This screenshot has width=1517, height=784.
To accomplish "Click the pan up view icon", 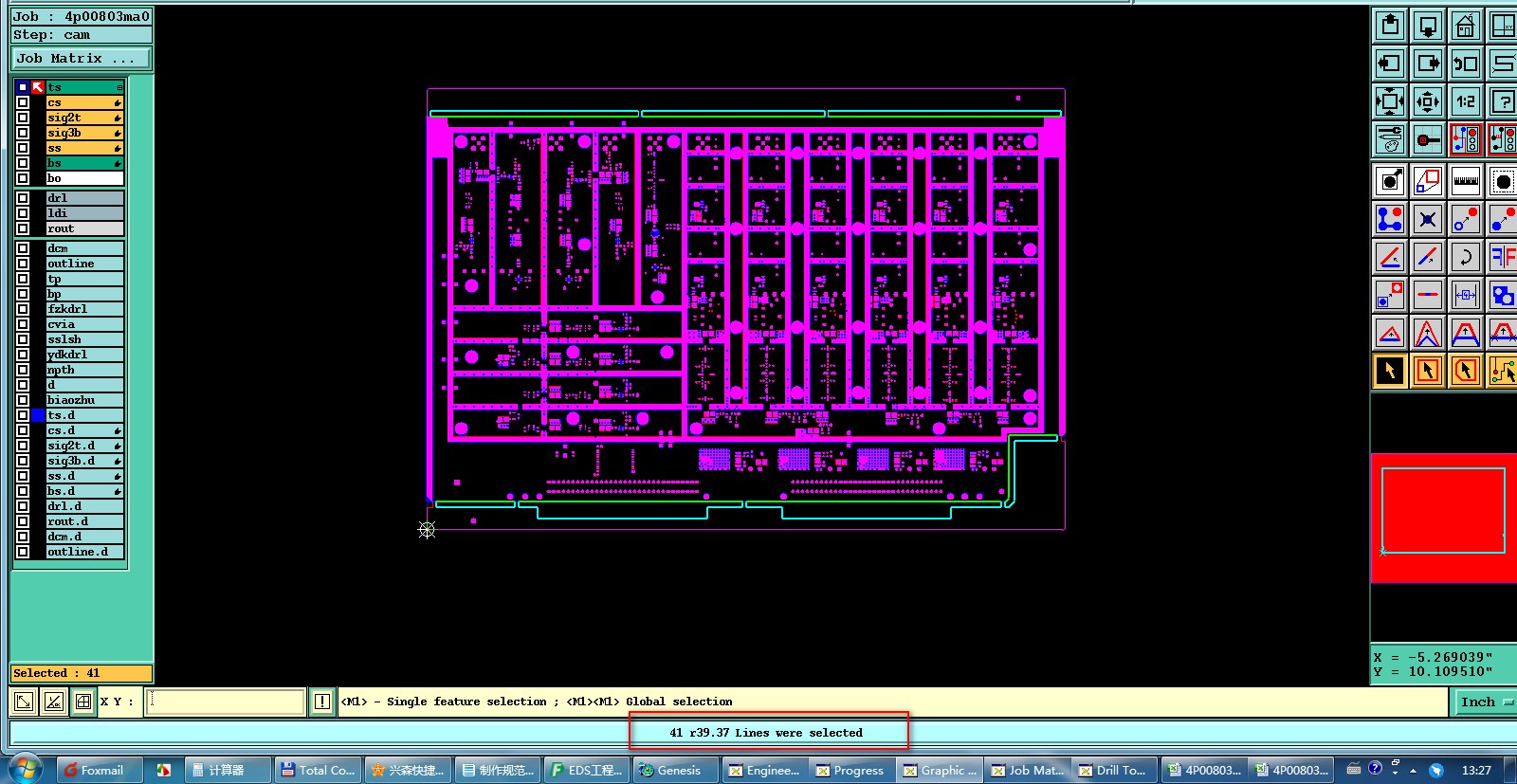I will 1390,26.
